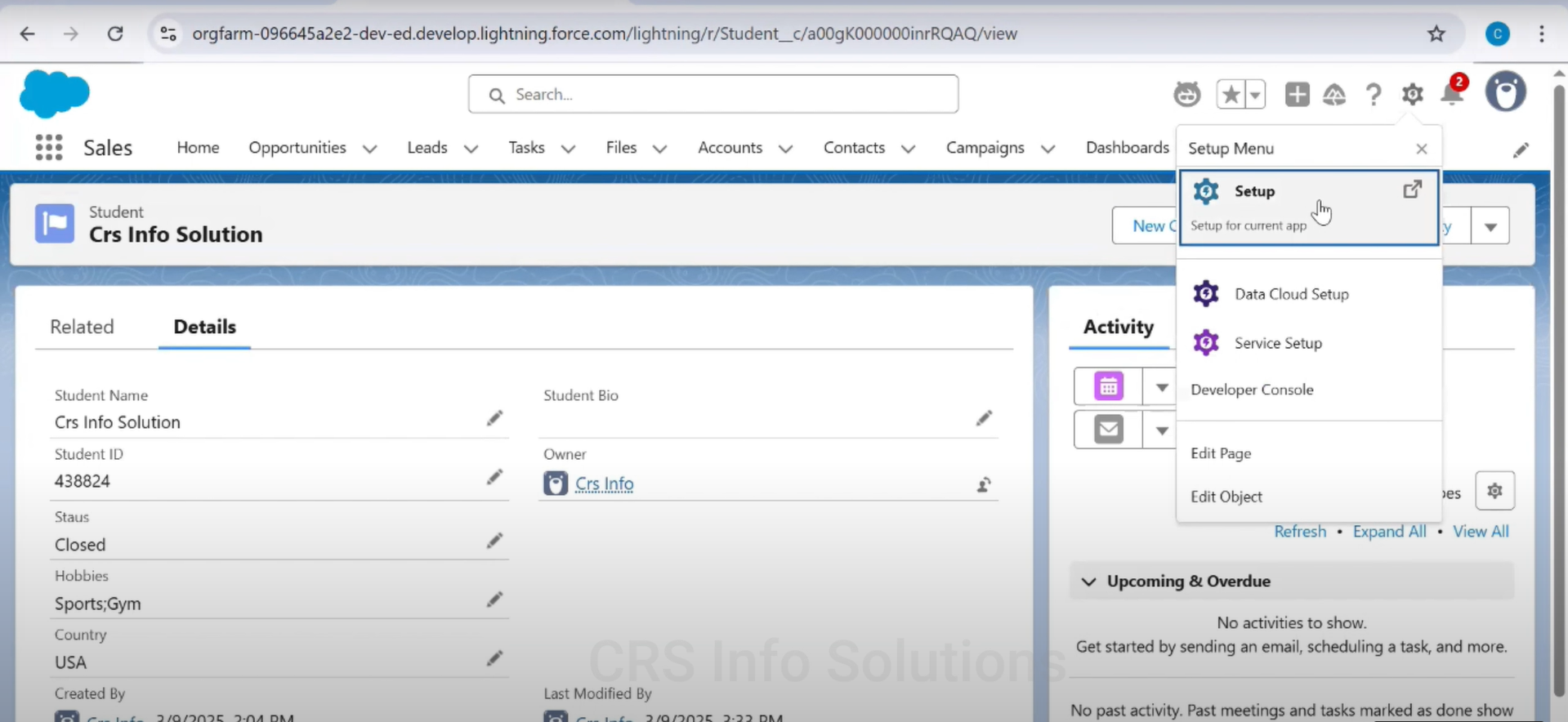Click the Expand All link

(x=1389, y=532)
